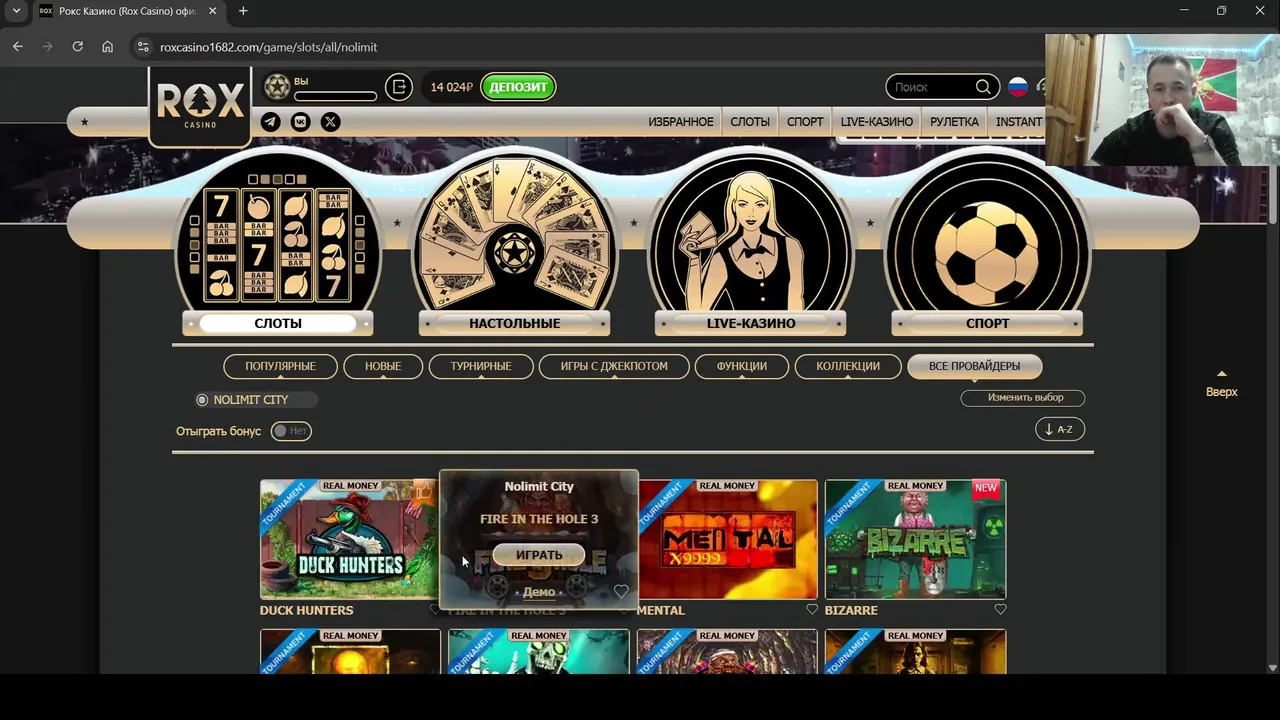Open the X social link
The image size is (1280, 720).
330,122
